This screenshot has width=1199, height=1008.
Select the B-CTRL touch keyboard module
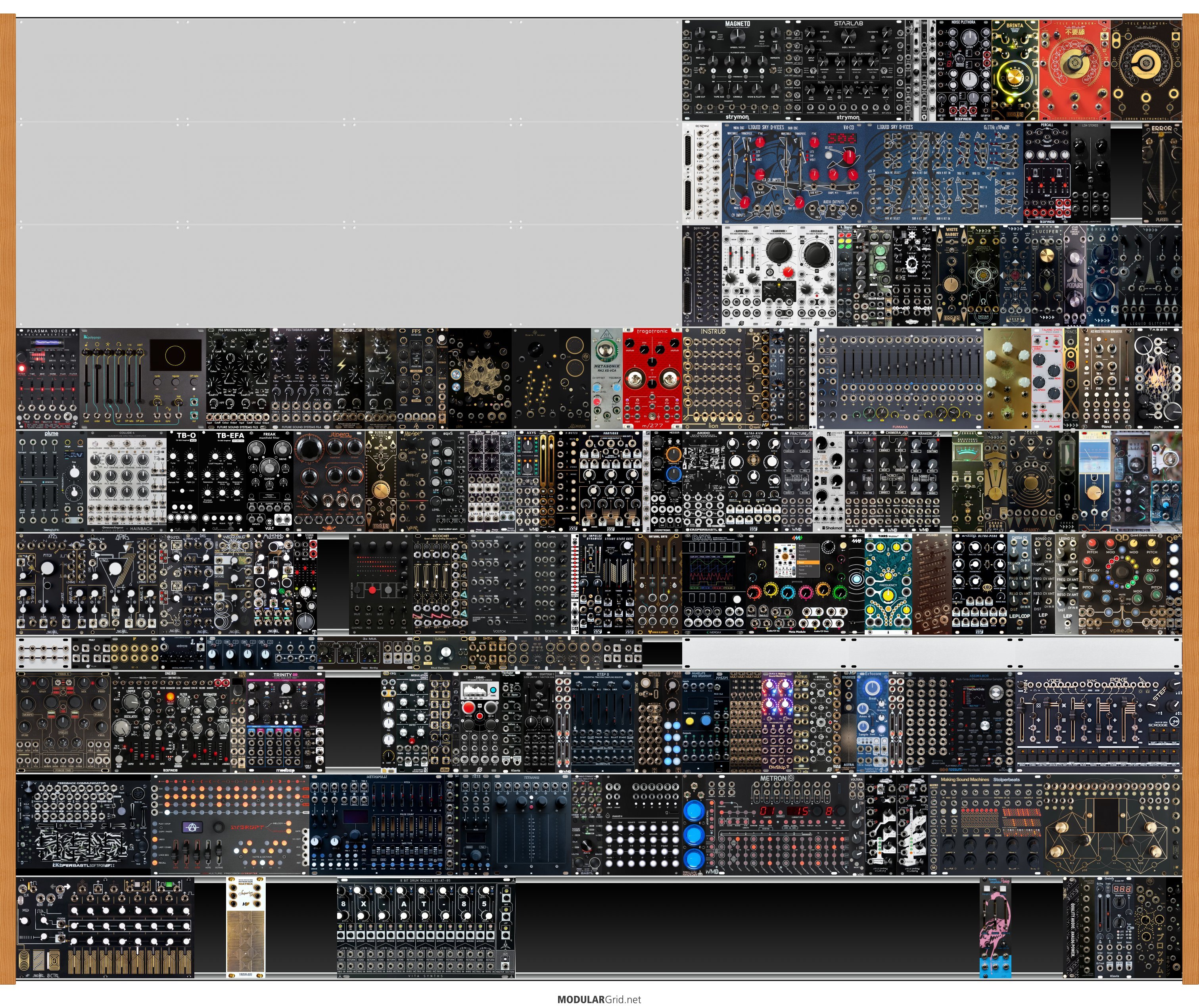[x=105, y=929]
